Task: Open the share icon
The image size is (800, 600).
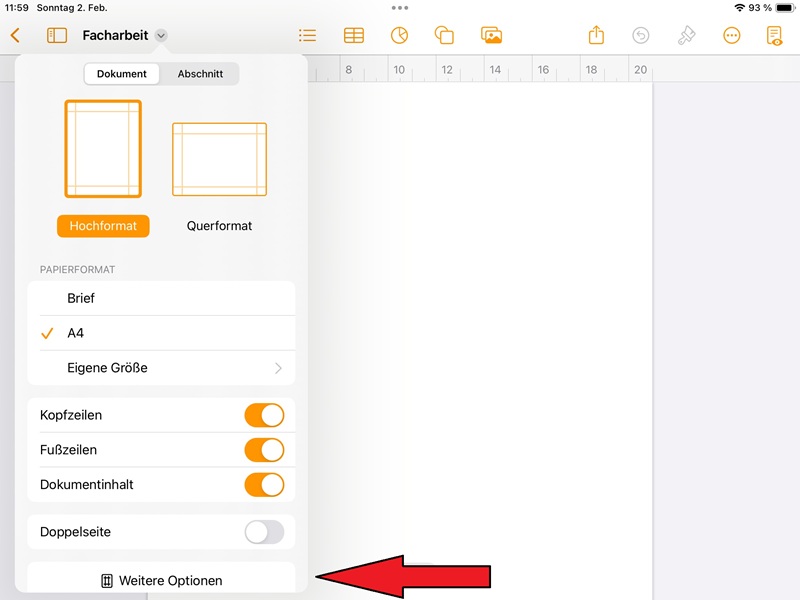Action: 596,35
